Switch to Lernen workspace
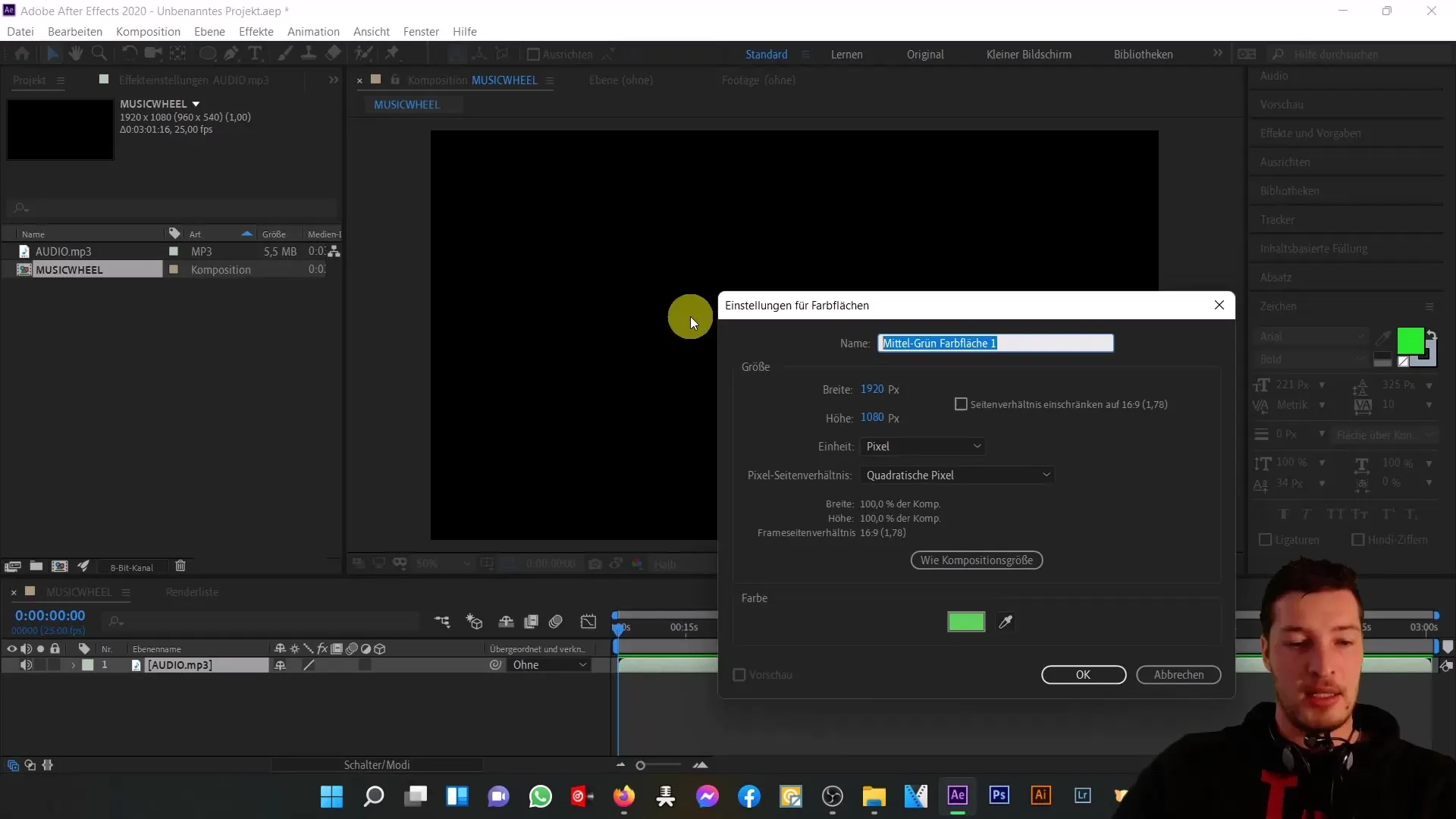This screenshot has width=1456, height=819. coord(846,55)
